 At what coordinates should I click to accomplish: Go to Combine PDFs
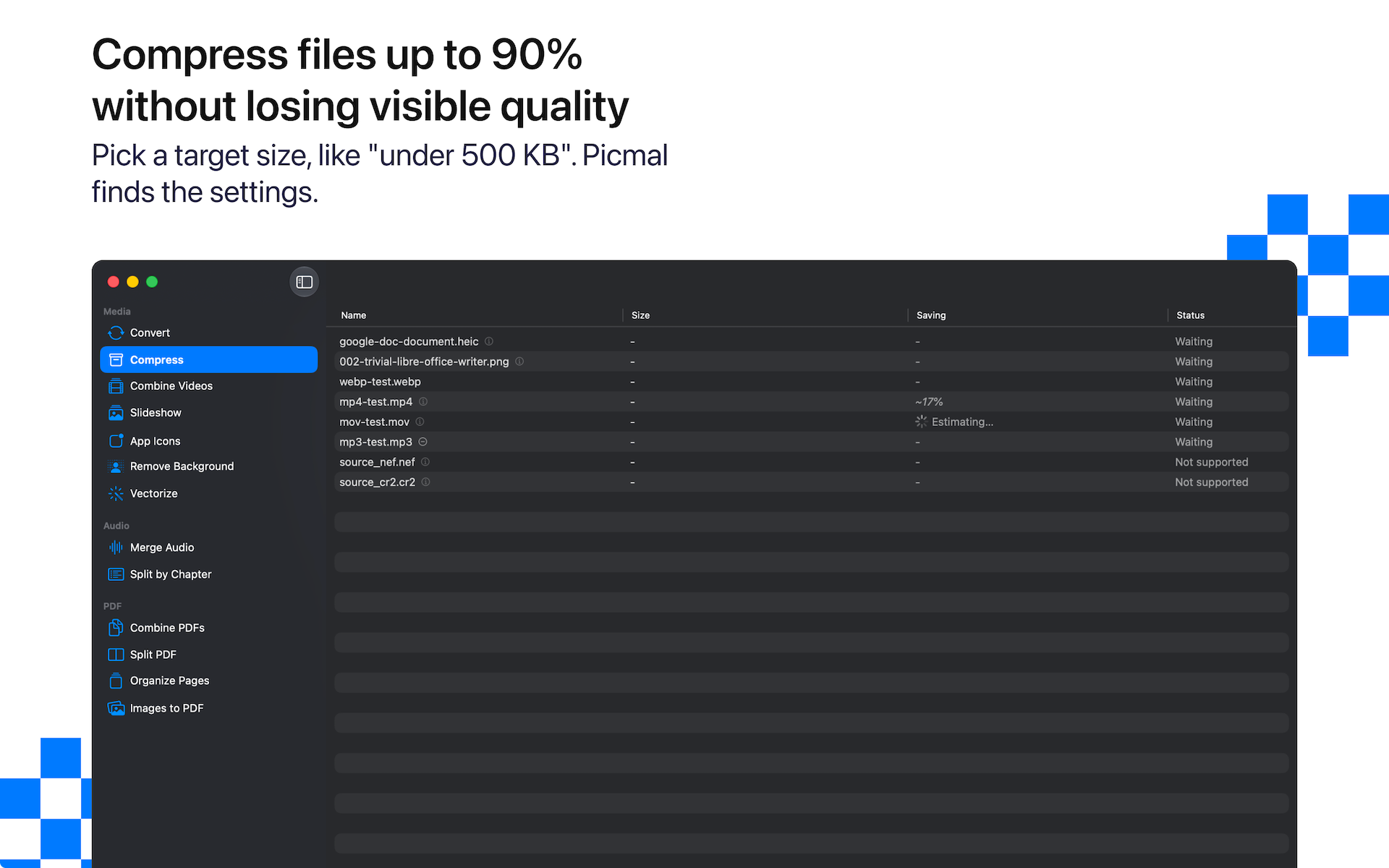coord(208,628)
